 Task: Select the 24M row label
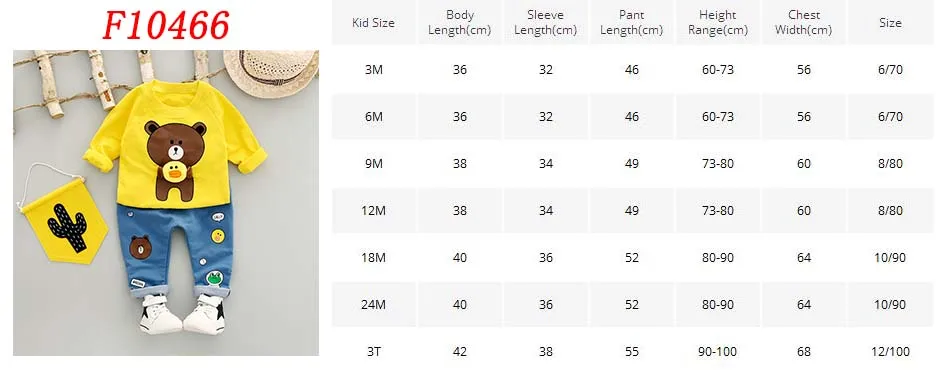click(374, 304)
